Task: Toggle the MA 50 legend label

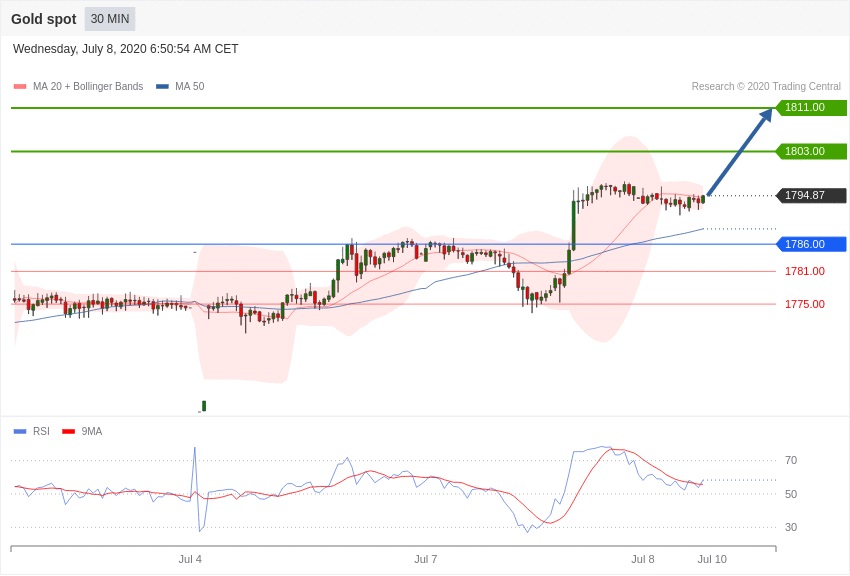Action: 189,87
